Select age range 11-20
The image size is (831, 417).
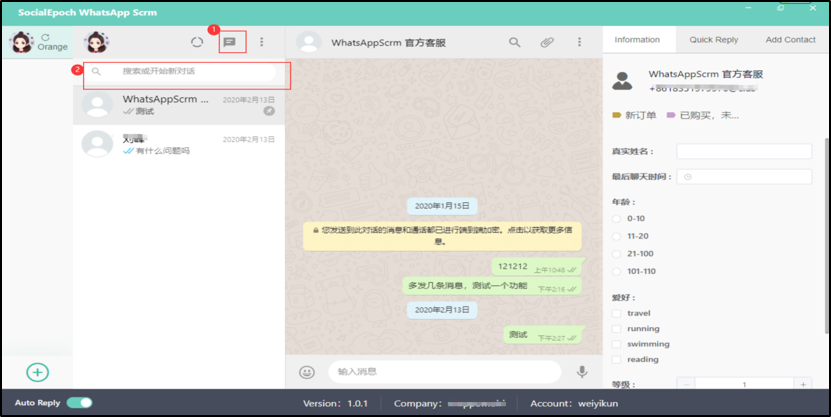point(616,236)
